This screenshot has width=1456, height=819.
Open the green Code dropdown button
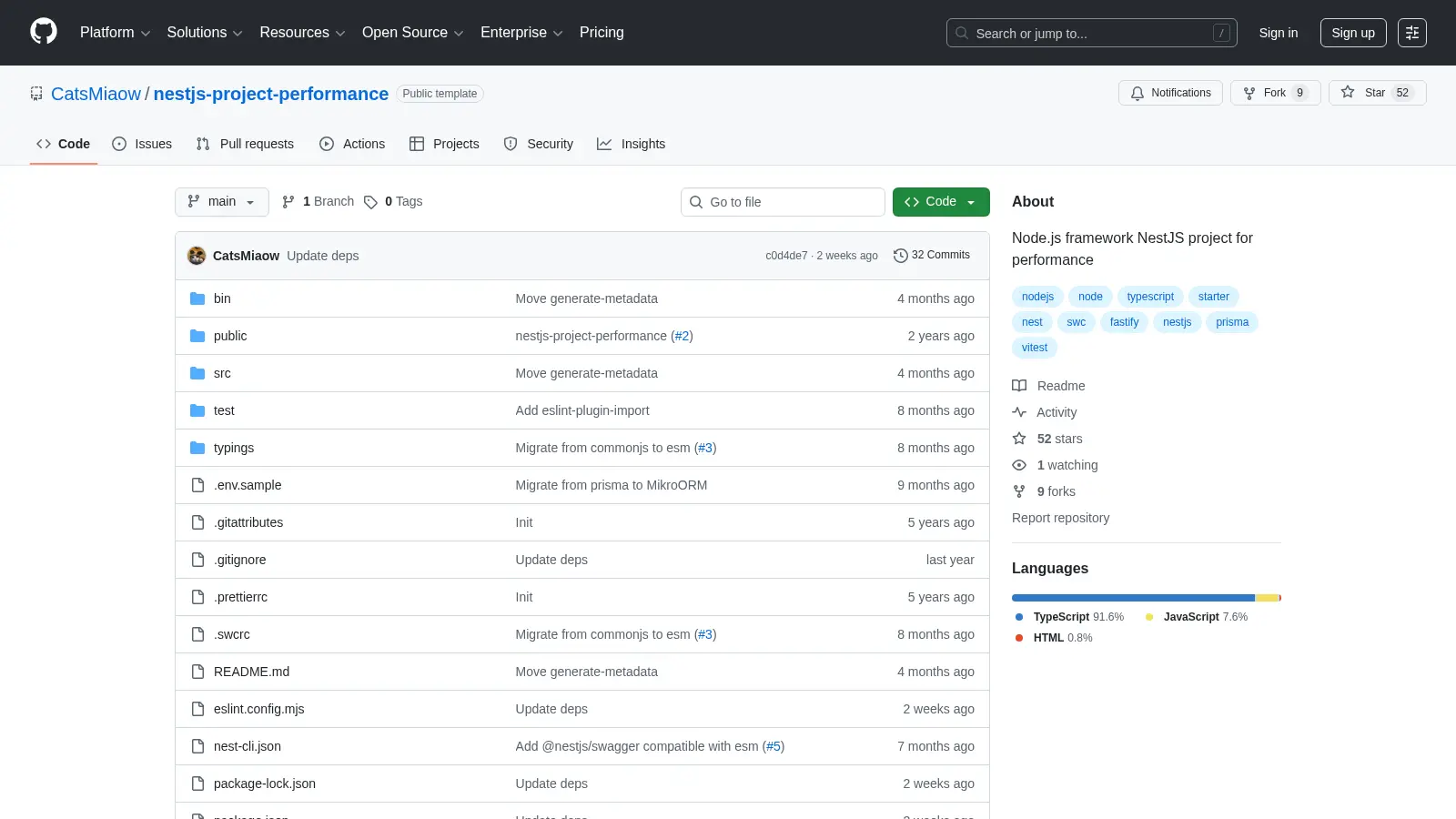click(x=941, y=202)
